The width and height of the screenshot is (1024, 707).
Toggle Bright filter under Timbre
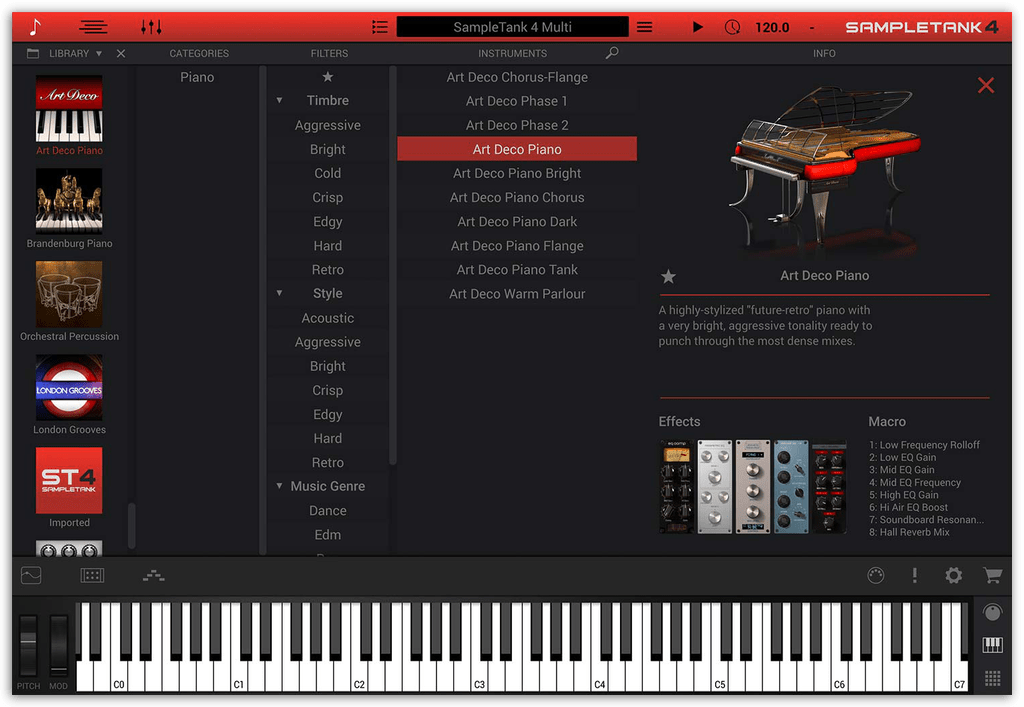(x=328, y=149)
